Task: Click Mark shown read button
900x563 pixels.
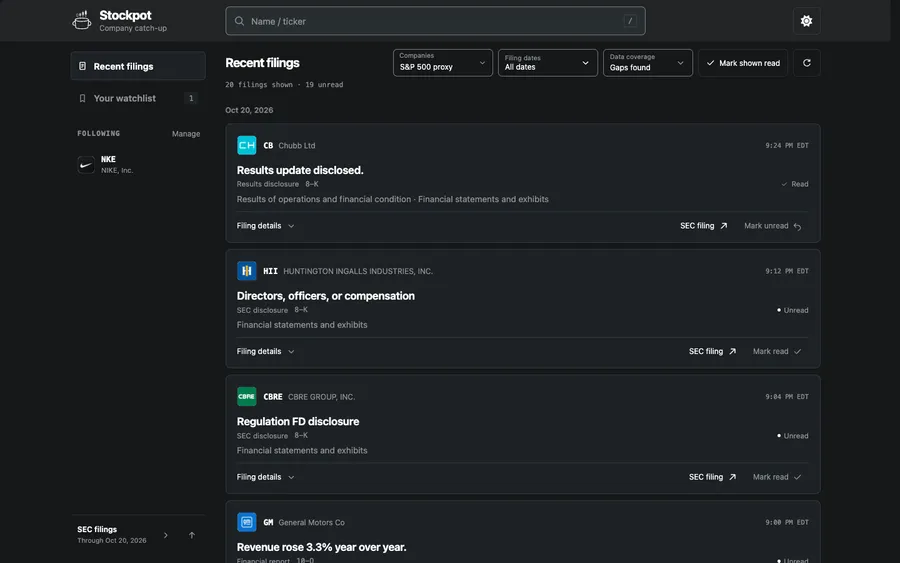Action: click(x=743, y=63)
